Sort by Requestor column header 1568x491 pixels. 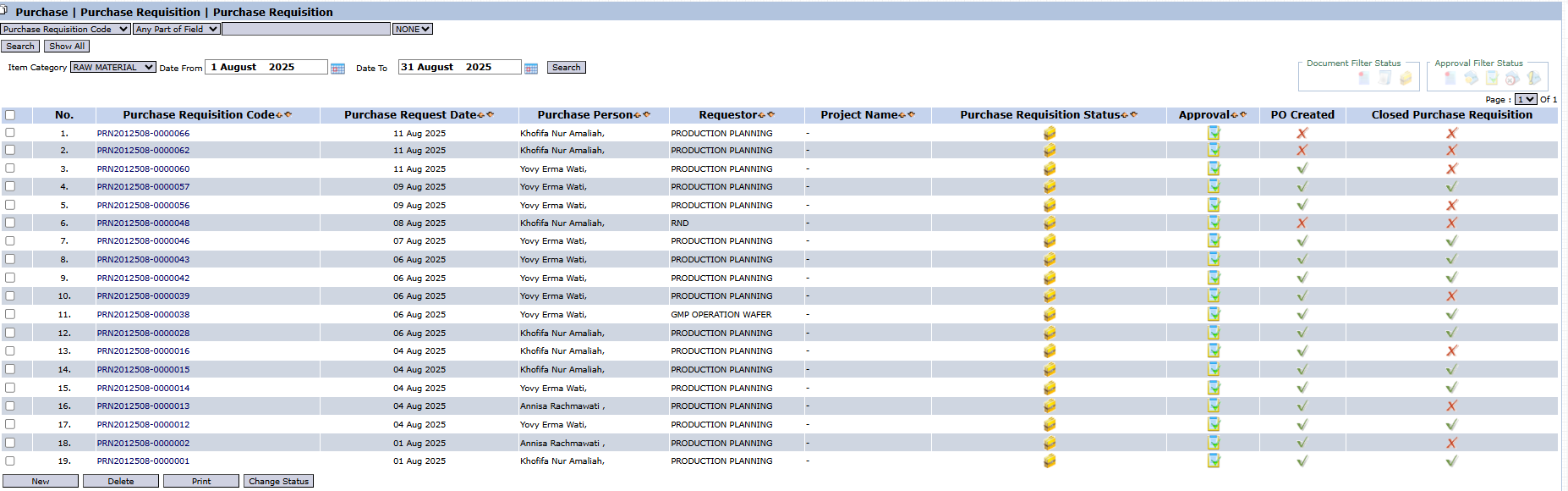[x=727, y=115]
